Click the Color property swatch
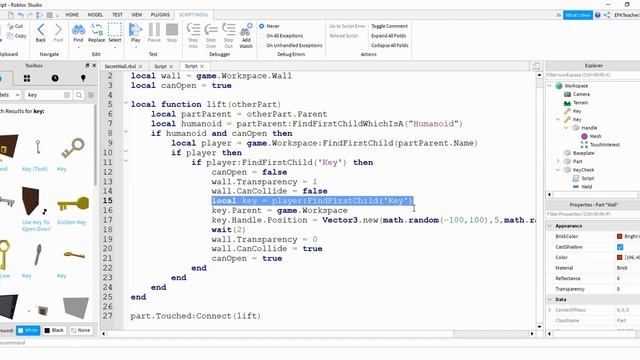 (619, 258)
